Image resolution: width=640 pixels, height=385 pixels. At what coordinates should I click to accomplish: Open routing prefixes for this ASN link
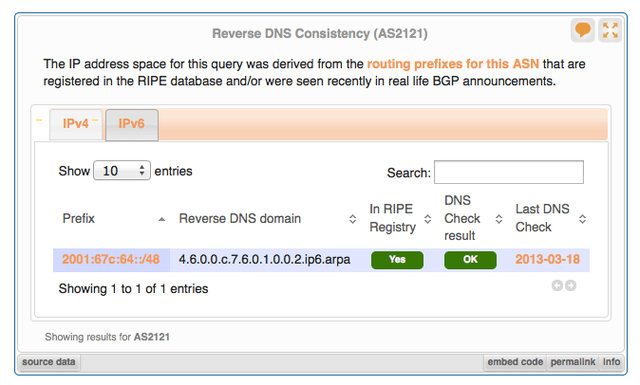pyautogui.click(x=453, y=64)
